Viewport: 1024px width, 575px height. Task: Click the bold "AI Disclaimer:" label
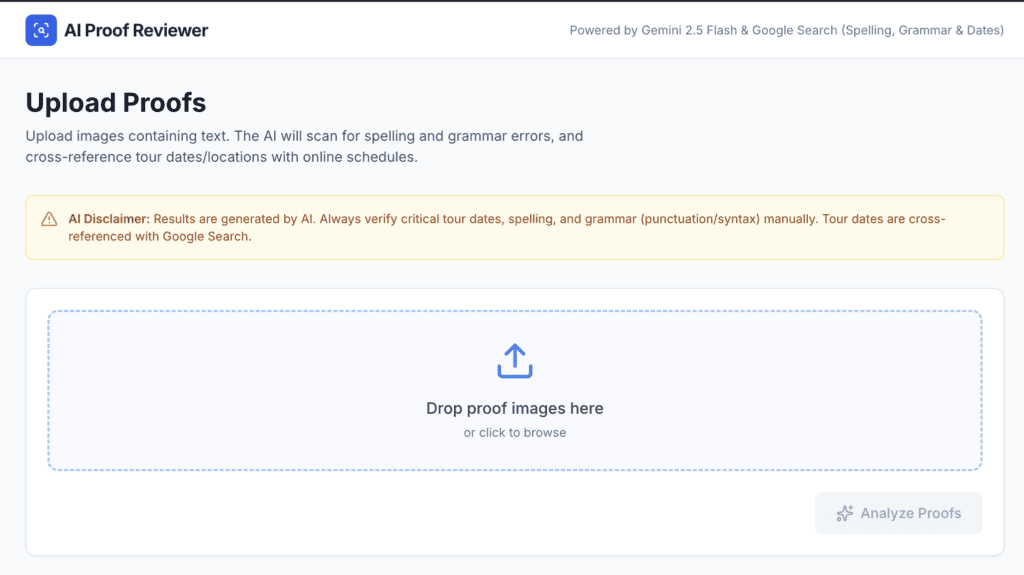[x=109, y=219]
